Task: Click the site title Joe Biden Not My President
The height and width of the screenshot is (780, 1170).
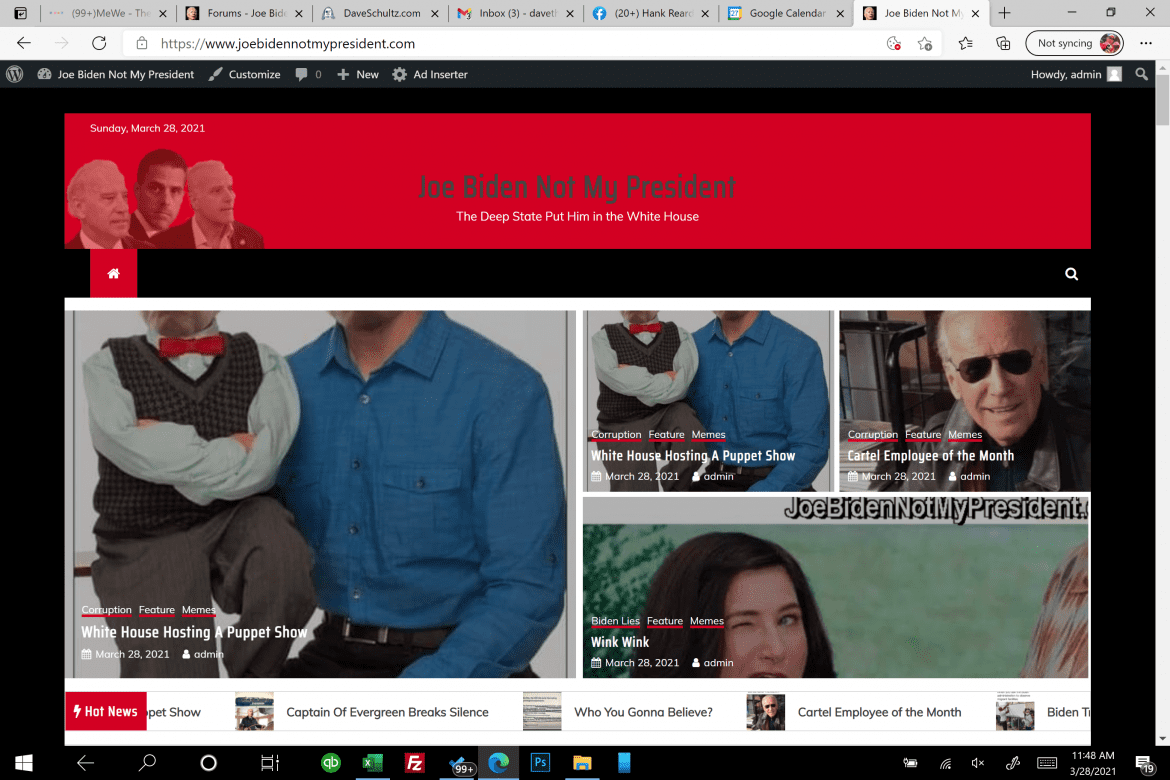Action: [577, 187]
